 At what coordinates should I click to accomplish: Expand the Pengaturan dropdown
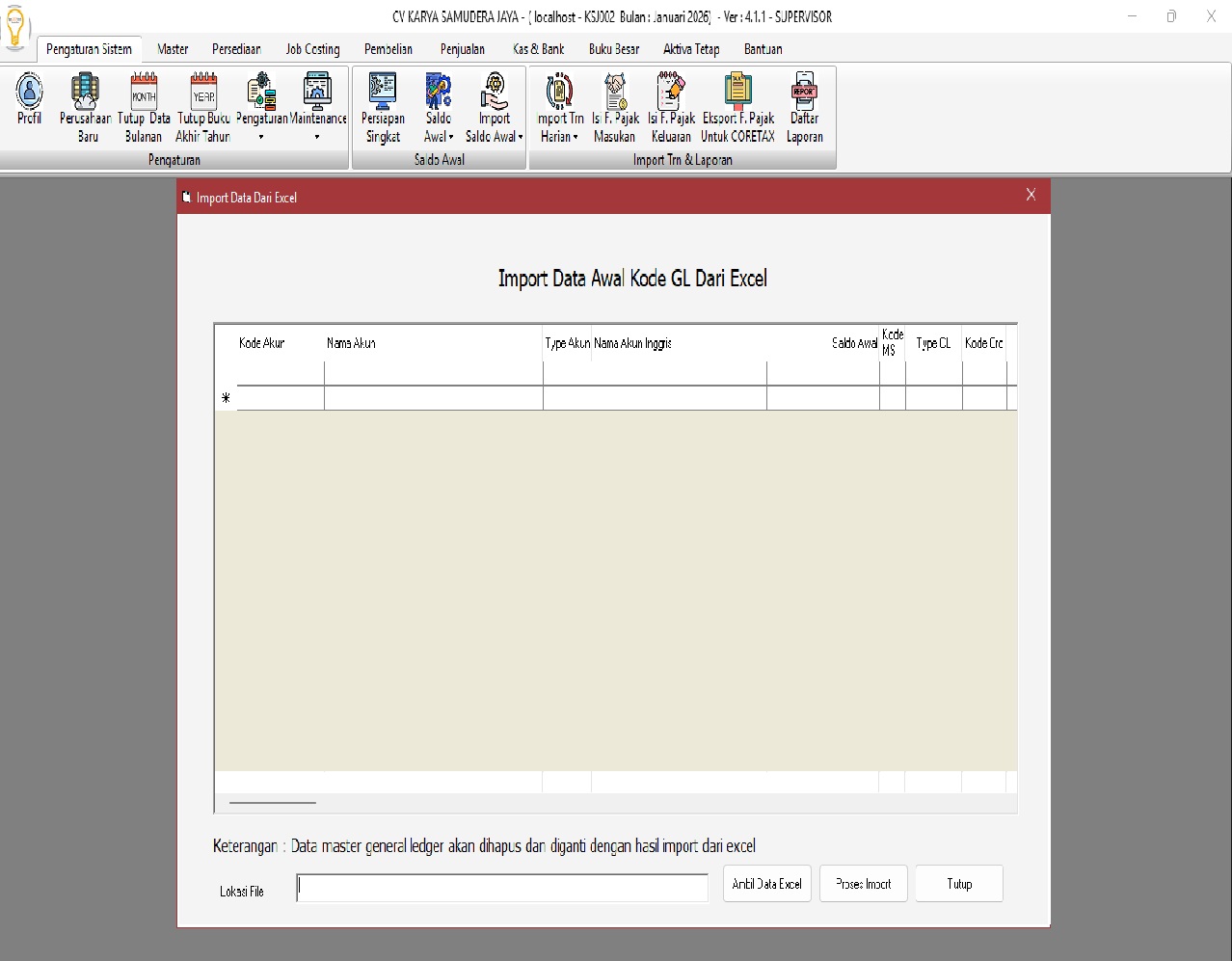click(x=261, y=137)
